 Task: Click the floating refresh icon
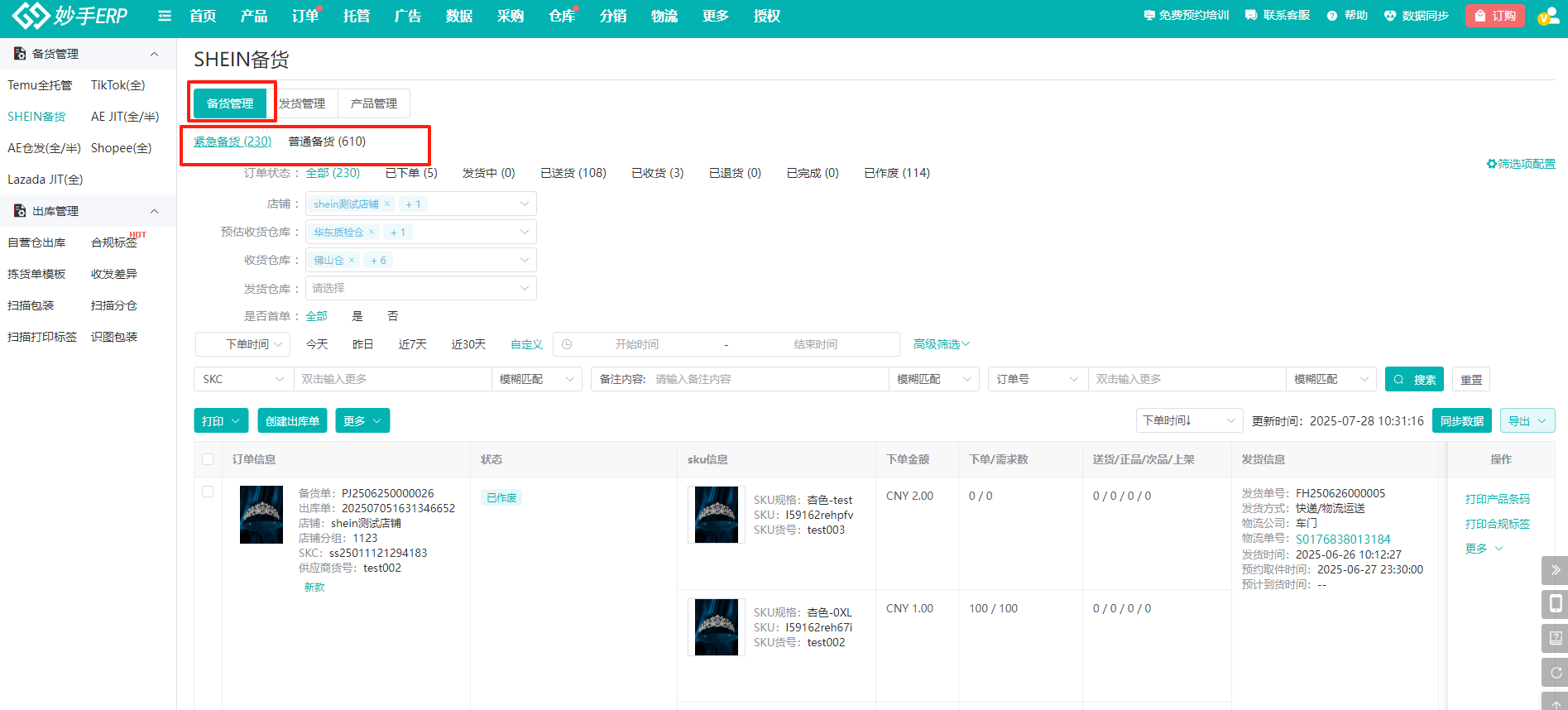click(x=1555, y=672)
